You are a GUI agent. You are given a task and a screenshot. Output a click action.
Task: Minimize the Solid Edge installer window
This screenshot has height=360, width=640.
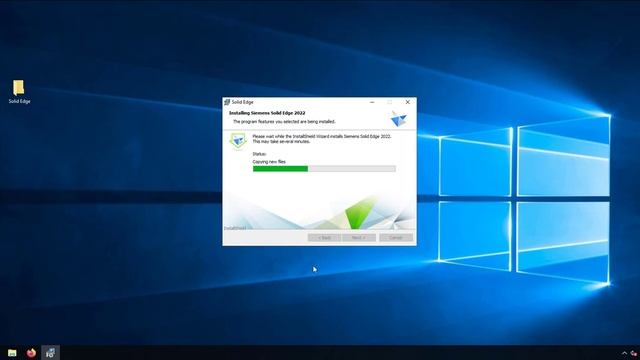[372, 102]
